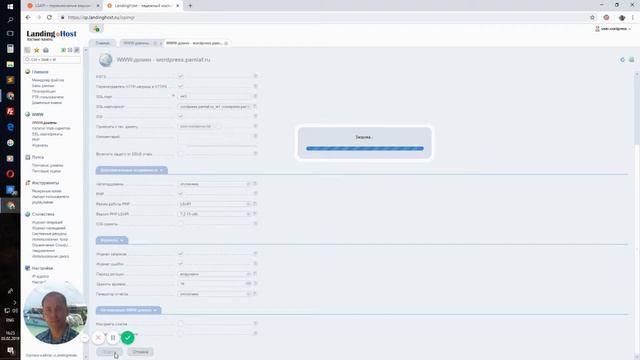
Task: Enable DDoS attack protection checkbox
Action: pos(180,154)
